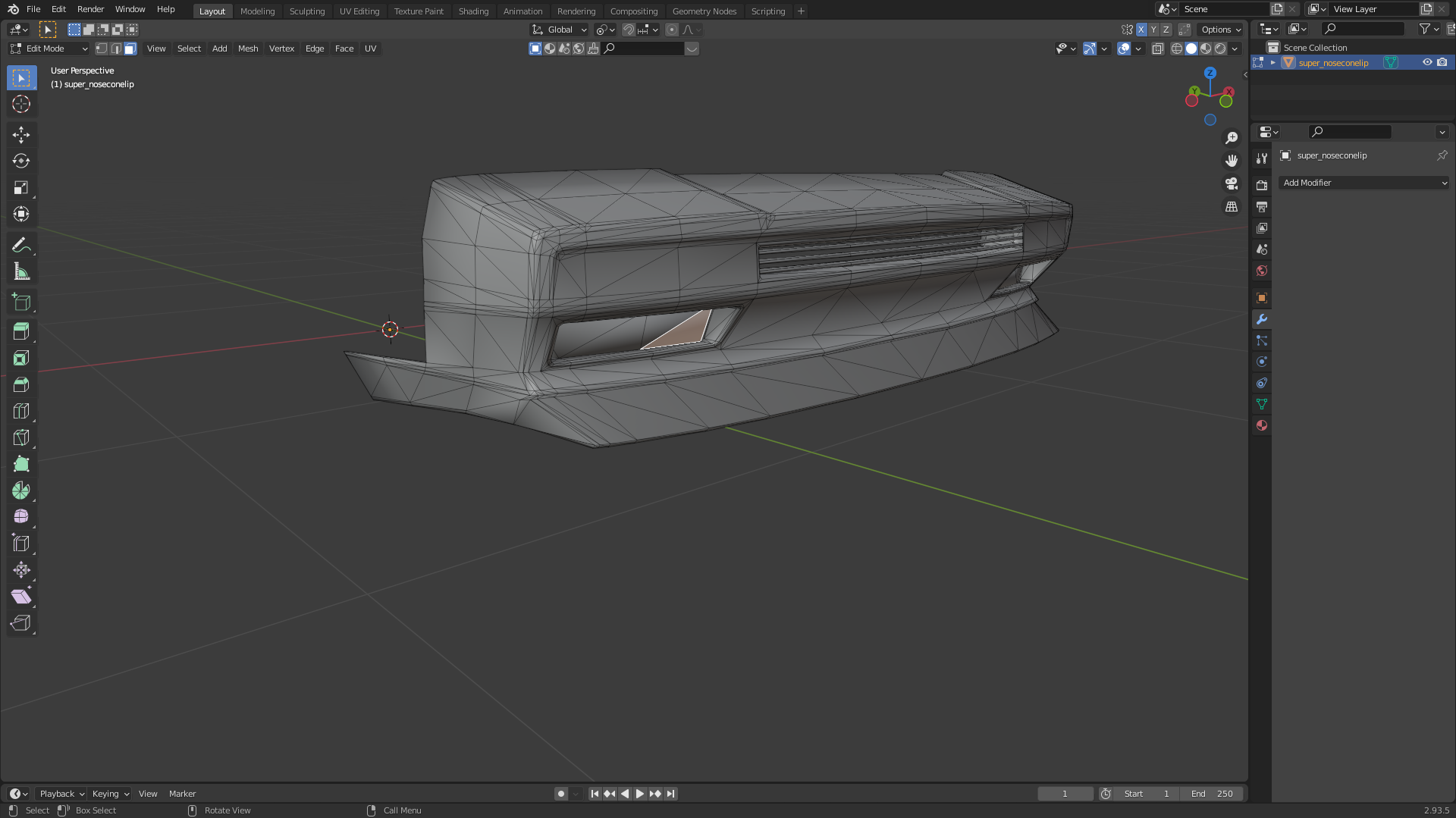Click the timeline Marker menu
This screenshot has width=1456, height=818.
182,794
